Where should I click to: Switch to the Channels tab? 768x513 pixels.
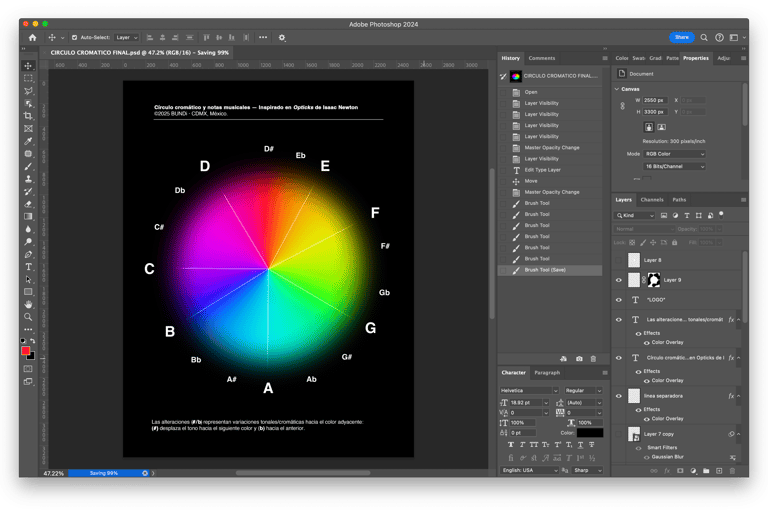pos(652,199)
